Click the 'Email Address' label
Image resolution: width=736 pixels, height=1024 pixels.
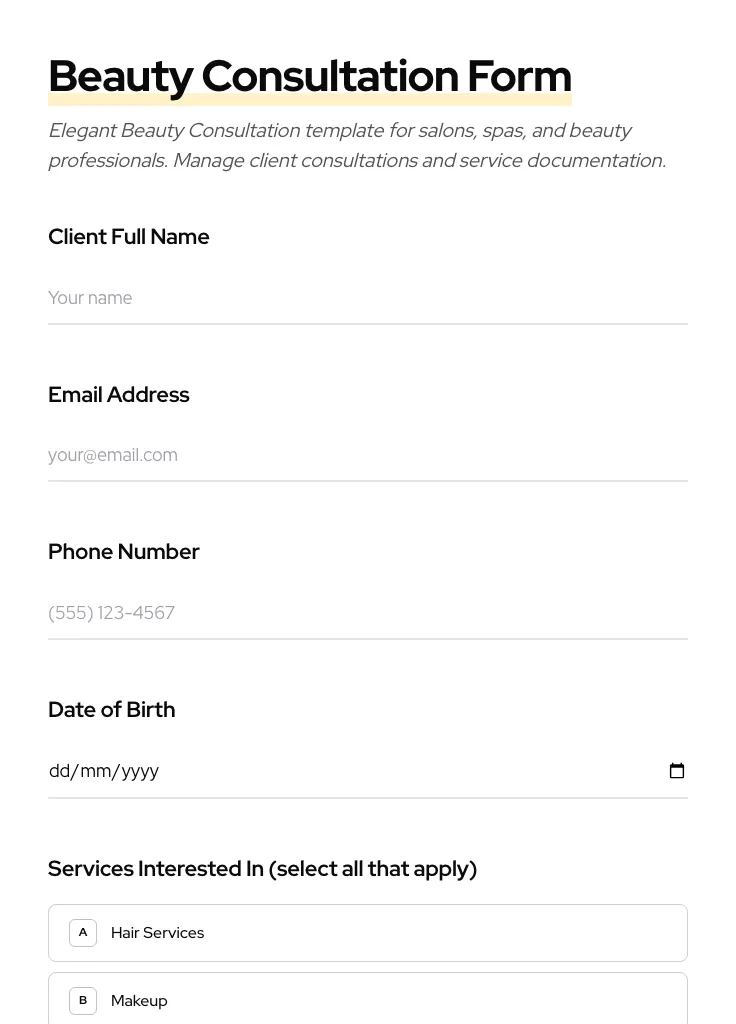[x=119, y=395]
